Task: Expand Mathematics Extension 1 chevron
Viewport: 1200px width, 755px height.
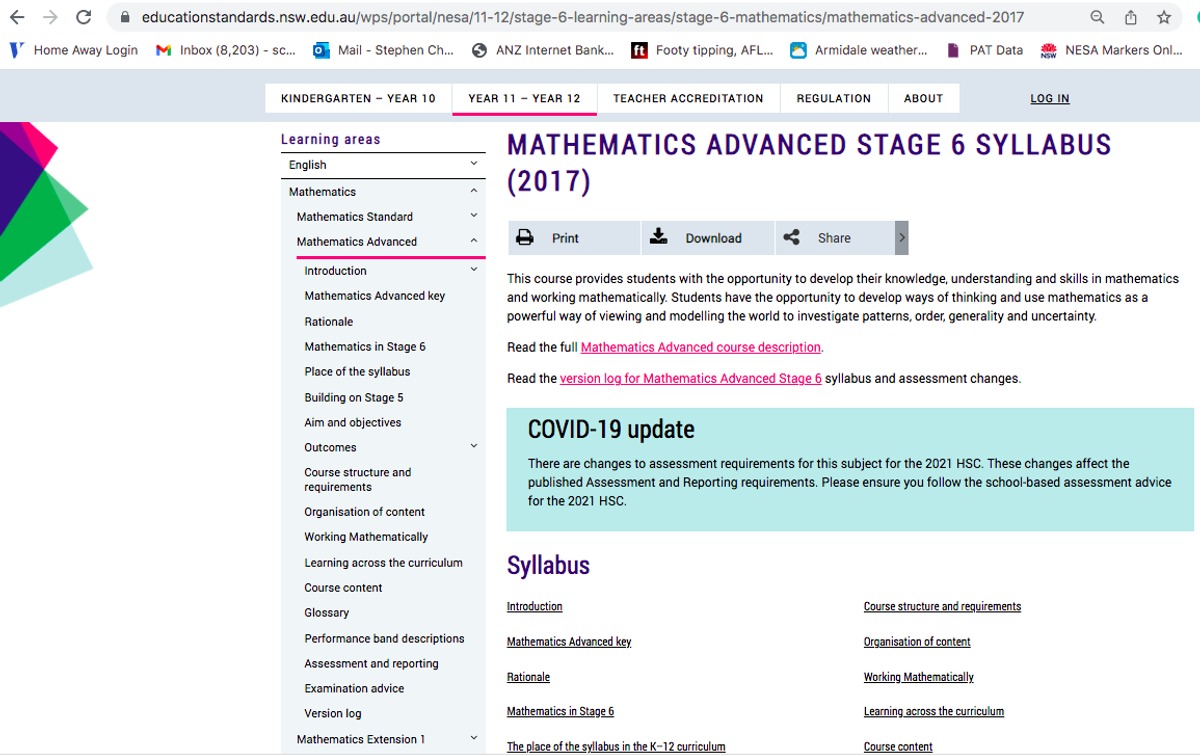Action: pos(474,739)
